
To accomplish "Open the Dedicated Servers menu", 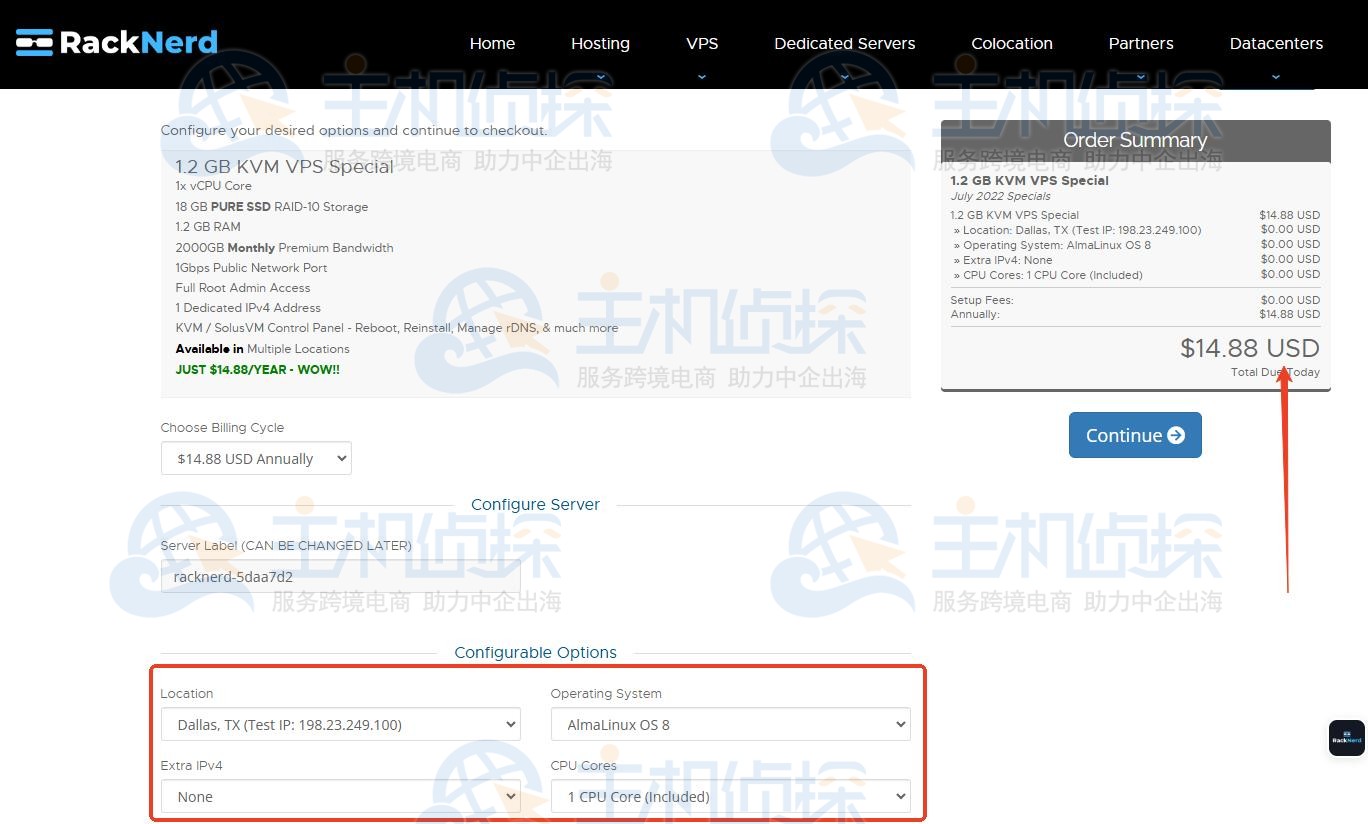I will (x=844, y=43).
